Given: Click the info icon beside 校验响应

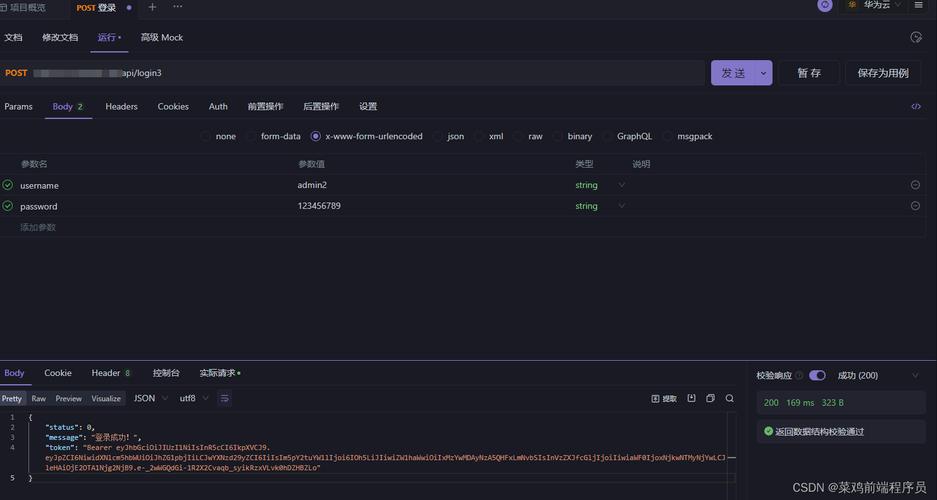Looking at the screenshot, I should [x=799, y=376].
